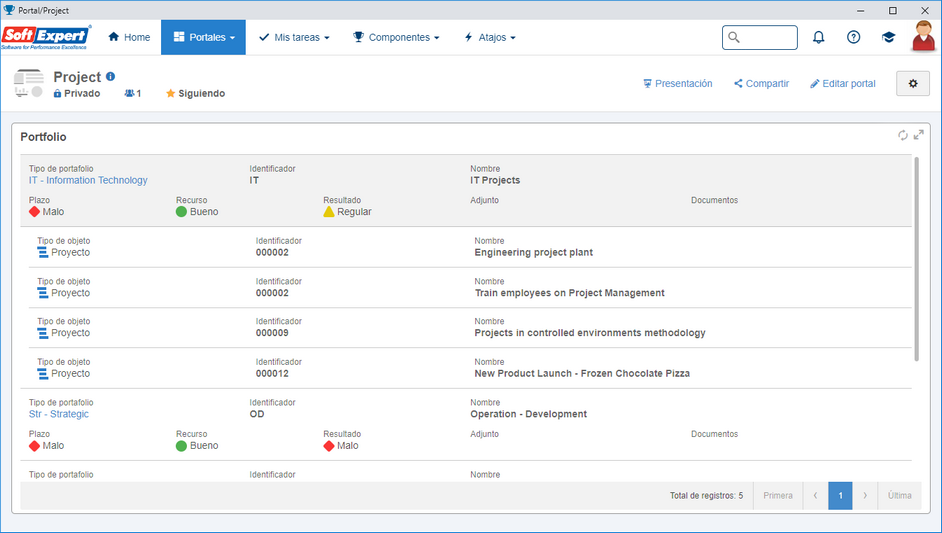Image resolution: width=942 pixels, height=533 pixels.
Task: Open Str - Strategic portfolio type link
Action: [x=59, y=414]
